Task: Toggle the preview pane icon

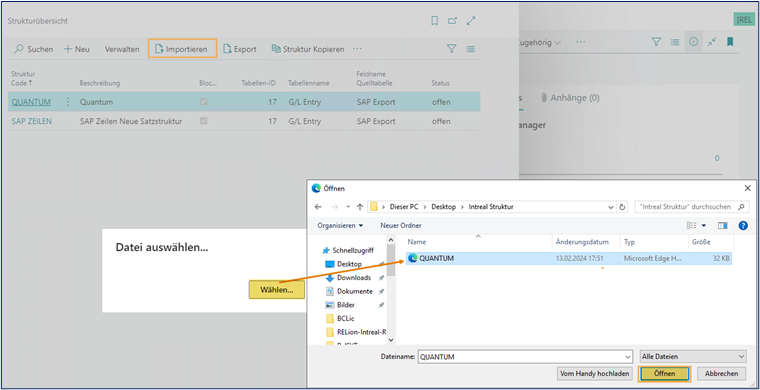Action: click(723, 225)
